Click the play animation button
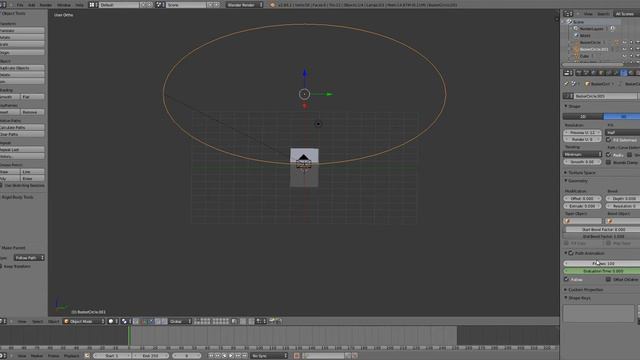 pyautogui.click(x=231, y=356)
